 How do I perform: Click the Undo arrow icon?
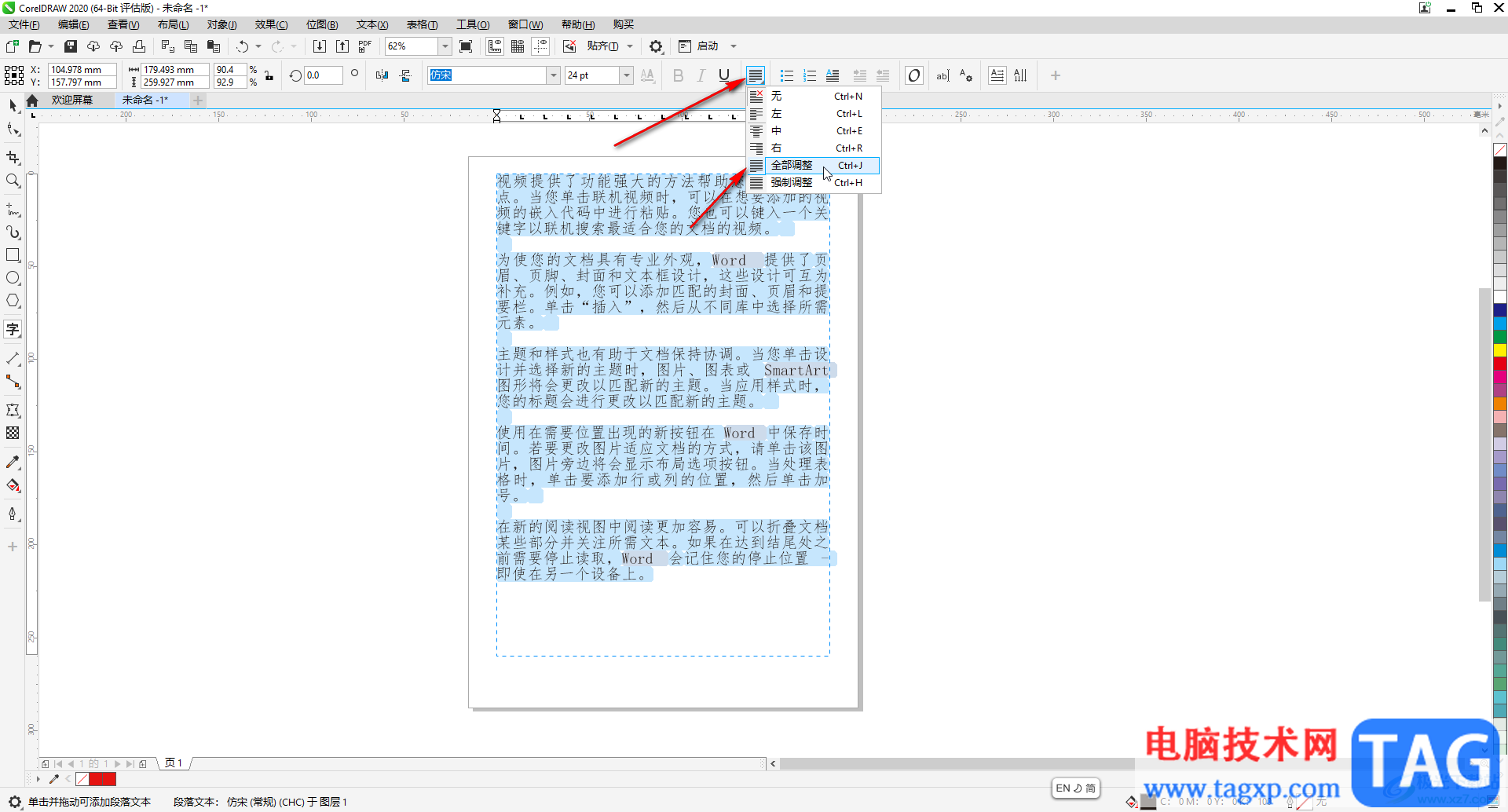click(242, 46)
